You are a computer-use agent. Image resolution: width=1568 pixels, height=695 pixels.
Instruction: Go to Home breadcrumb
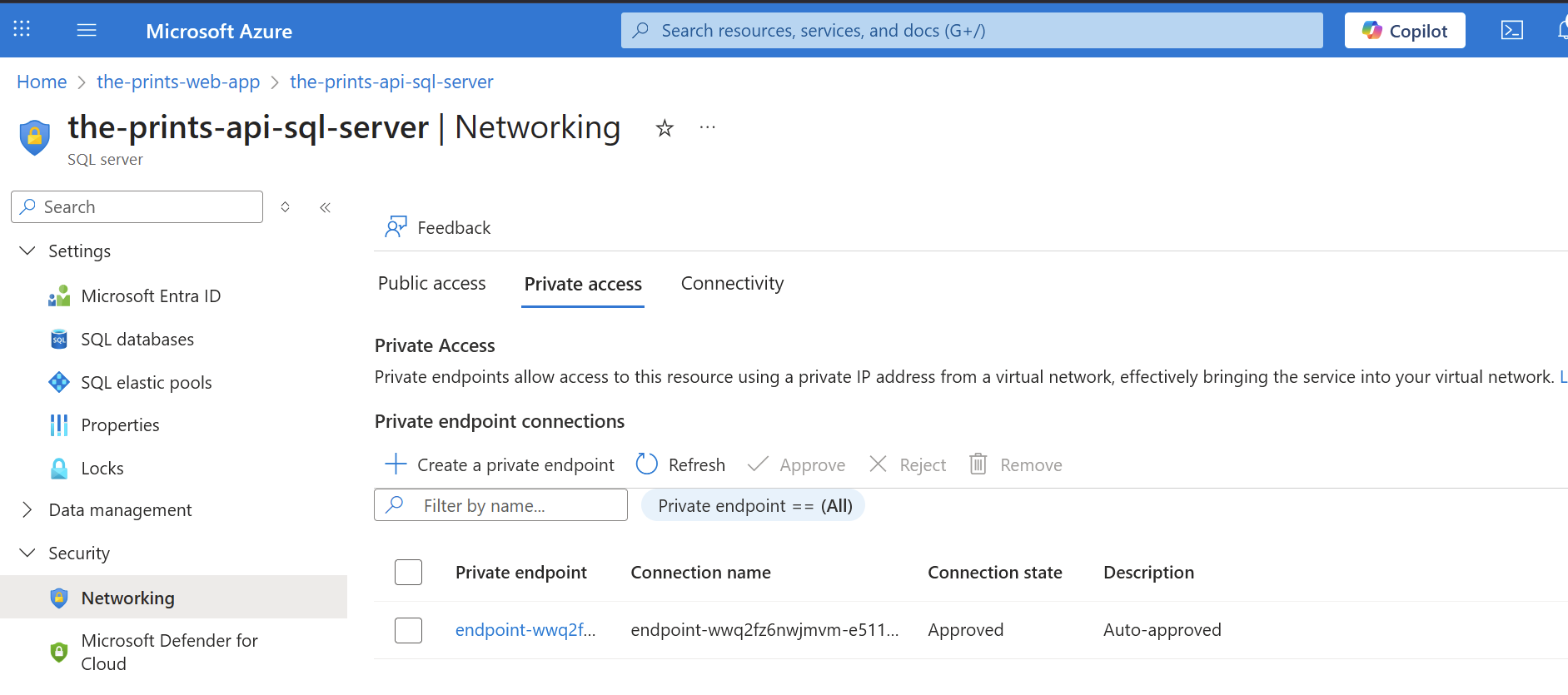(42, 82)
